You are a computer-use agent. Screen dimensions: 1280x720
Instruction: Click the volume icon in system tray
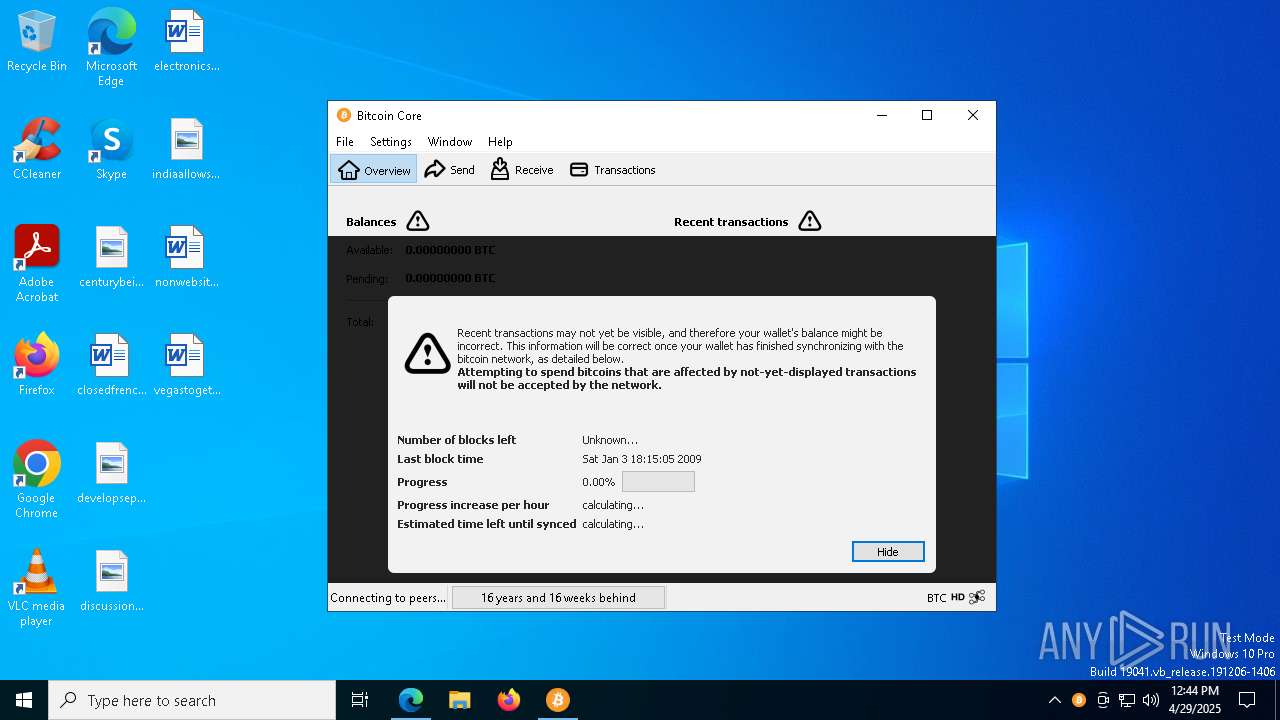coord(1151,700)
